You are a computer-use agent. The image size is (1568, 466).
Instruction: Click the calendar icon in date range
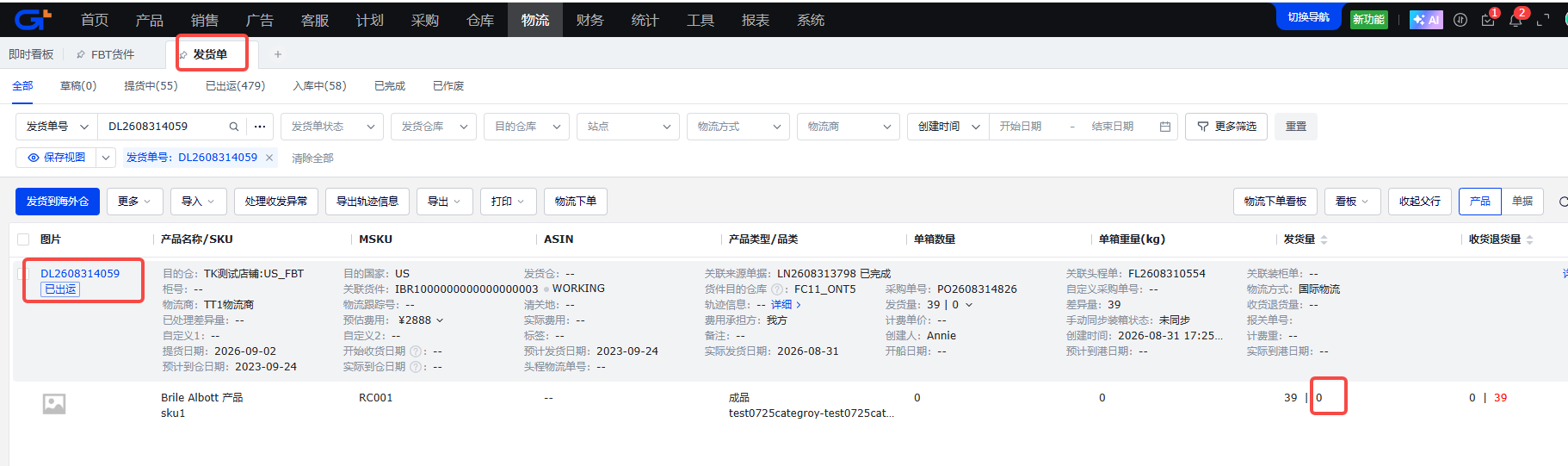click(1165, 127)
